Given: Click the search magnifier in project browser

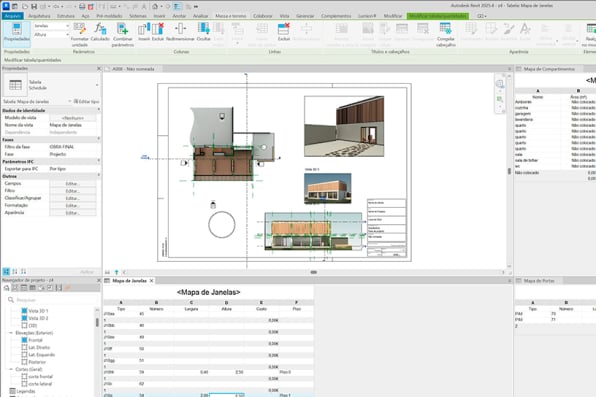Looking at the screenshot, I should point(11,300).
